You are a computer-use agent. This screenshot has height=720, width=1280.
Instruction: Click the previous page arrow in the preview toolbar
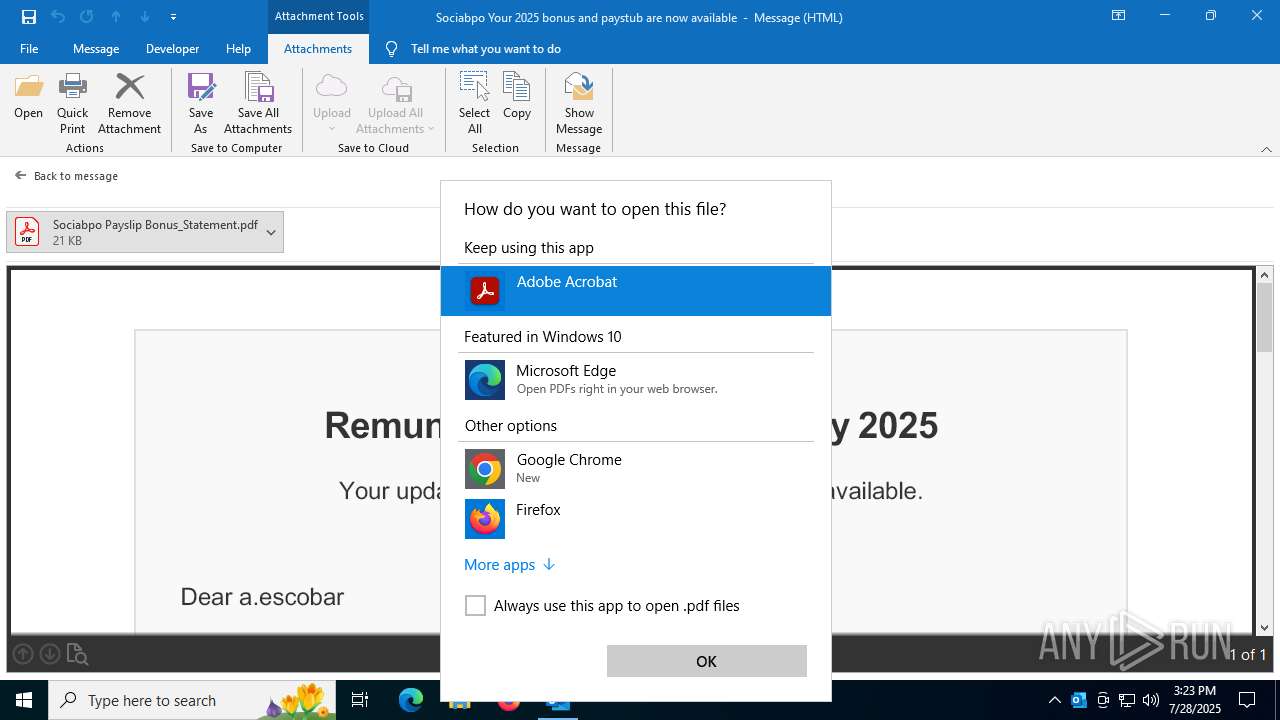click(23, 654)
